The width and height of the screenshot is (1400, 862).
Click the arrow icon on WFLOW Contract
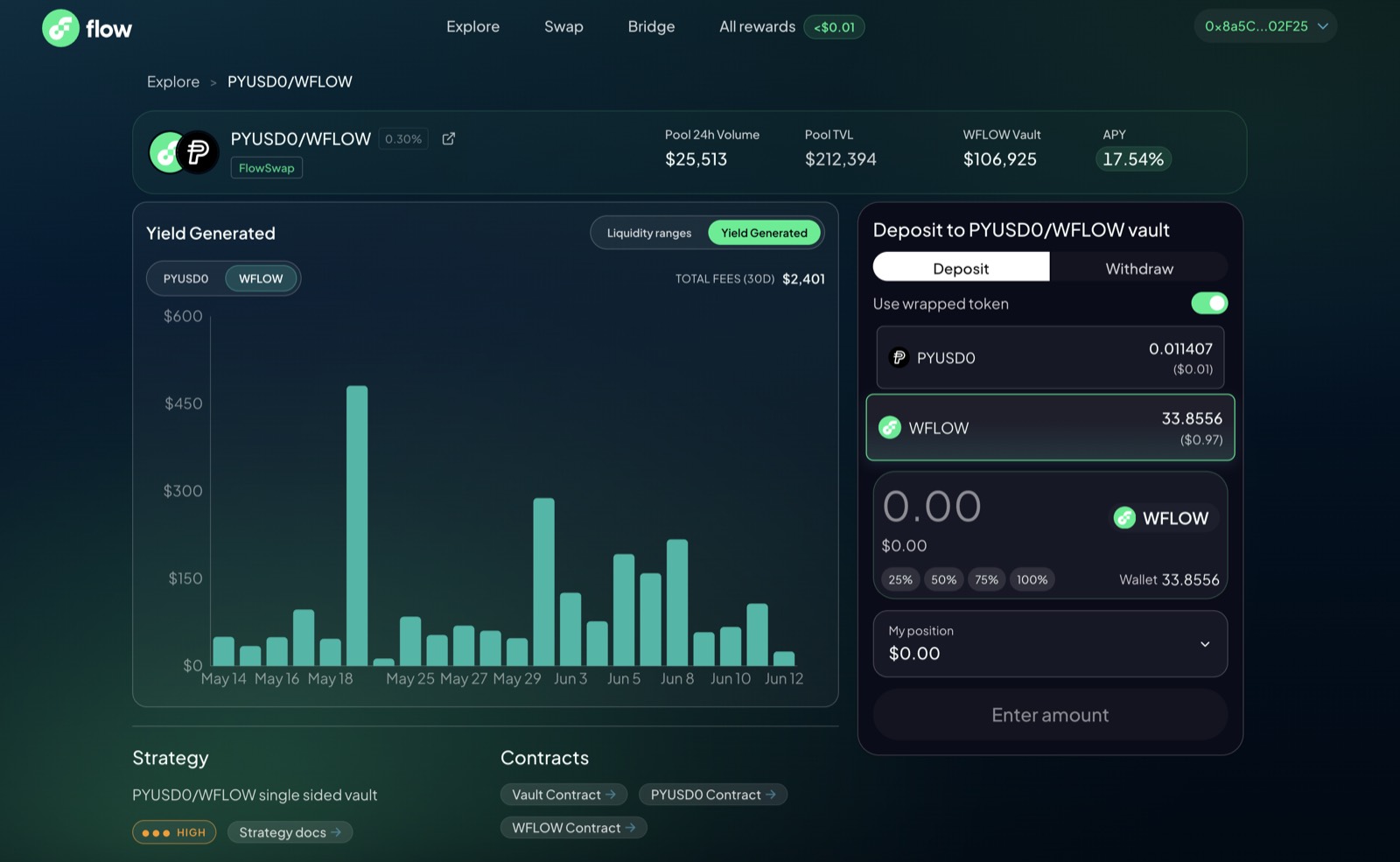[630, 827]
